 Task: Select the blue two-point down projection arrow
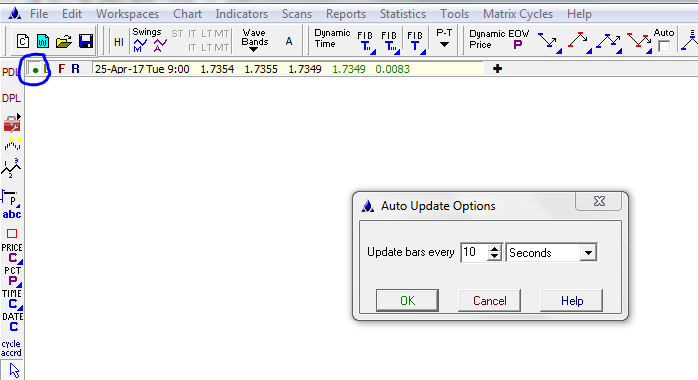[x=549, y=42]
